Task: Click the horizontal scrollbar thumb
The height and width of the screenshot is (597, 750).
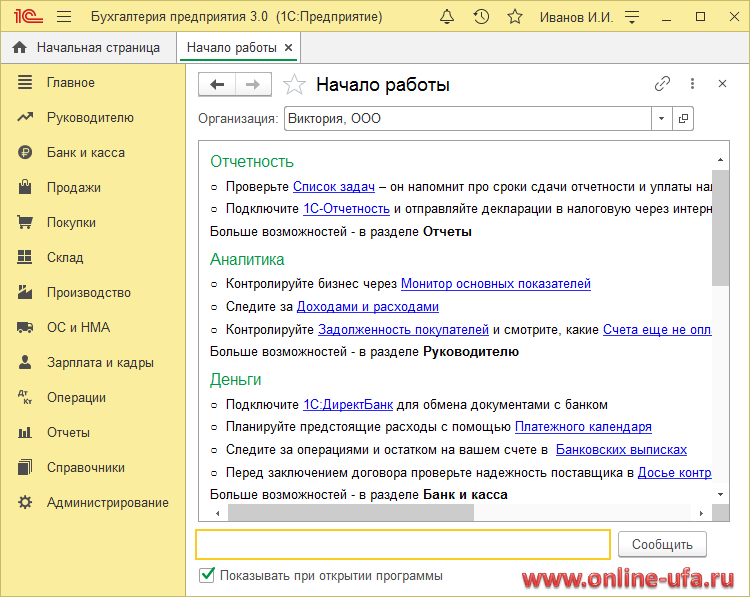Action: click(351, 513)
